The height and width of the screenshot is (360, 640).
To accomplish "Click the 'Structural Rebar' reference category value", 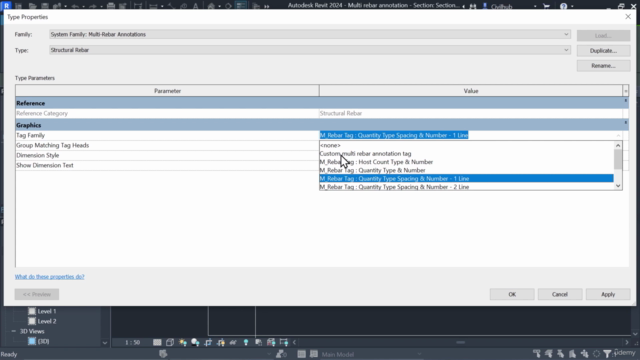I will tap(341, 113).
